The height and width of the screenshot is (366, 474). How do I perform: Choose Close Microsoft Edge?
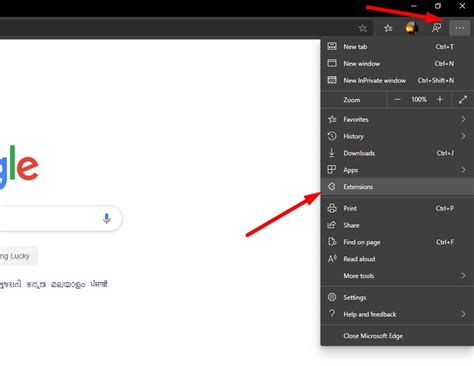397,336
